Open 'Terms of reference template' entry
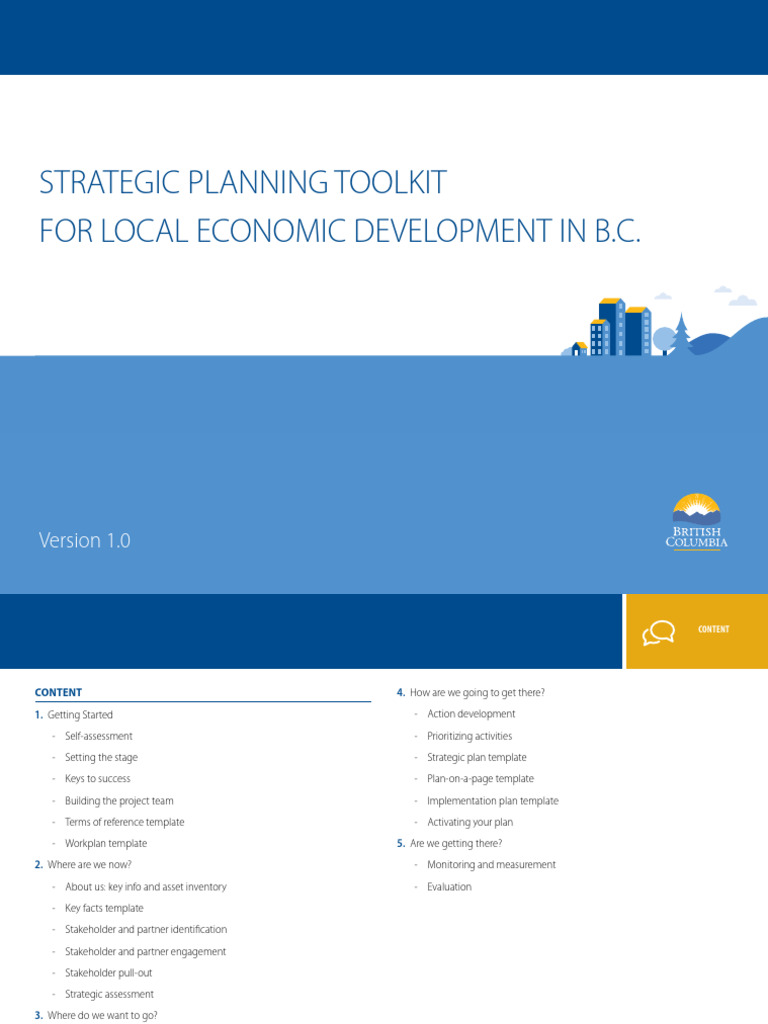768x1024 pixels. click(124, 822)
